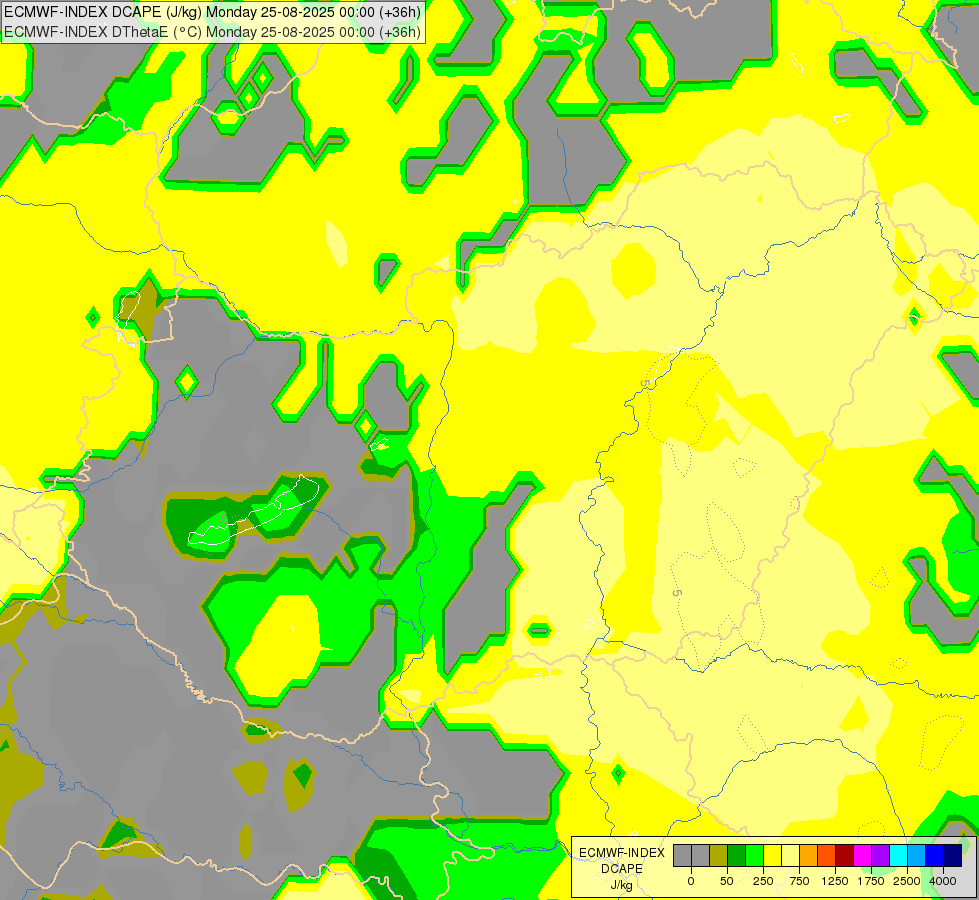Click the orange legend swatch
The height and width of the screenshot is (900, 979).
[809, 856]
